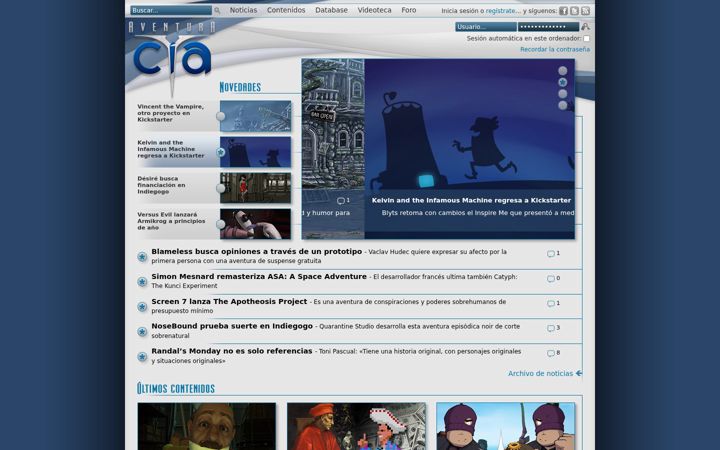Image resolution: width=720 pixels, height=450 pixels.
Task: Toggle Sesión automática en este ordenador checkbox
Action: [586, 39]
